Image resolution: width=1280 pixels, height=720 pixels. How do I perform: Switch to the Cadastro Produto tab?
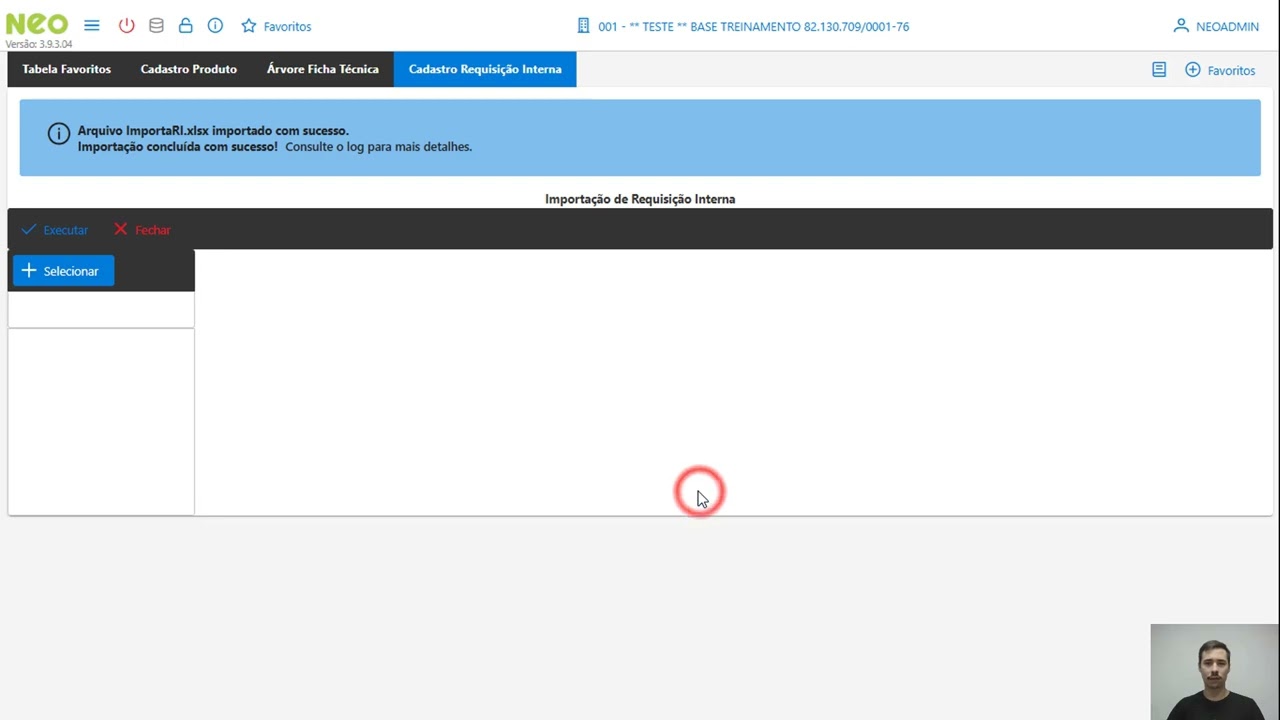click(189, 69)
